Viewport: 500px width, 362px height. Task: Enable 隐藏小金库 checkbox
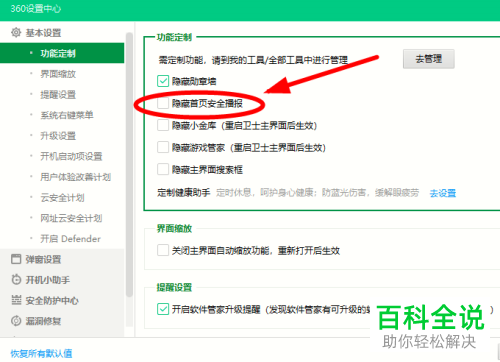coord(163,125)
